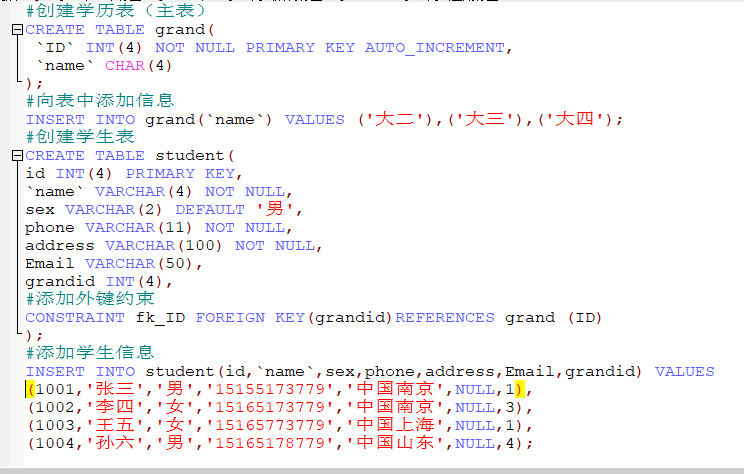Click 'grandid' at the start of the INT(4) line
744x474 pixels.
click(x=60, y=282)
